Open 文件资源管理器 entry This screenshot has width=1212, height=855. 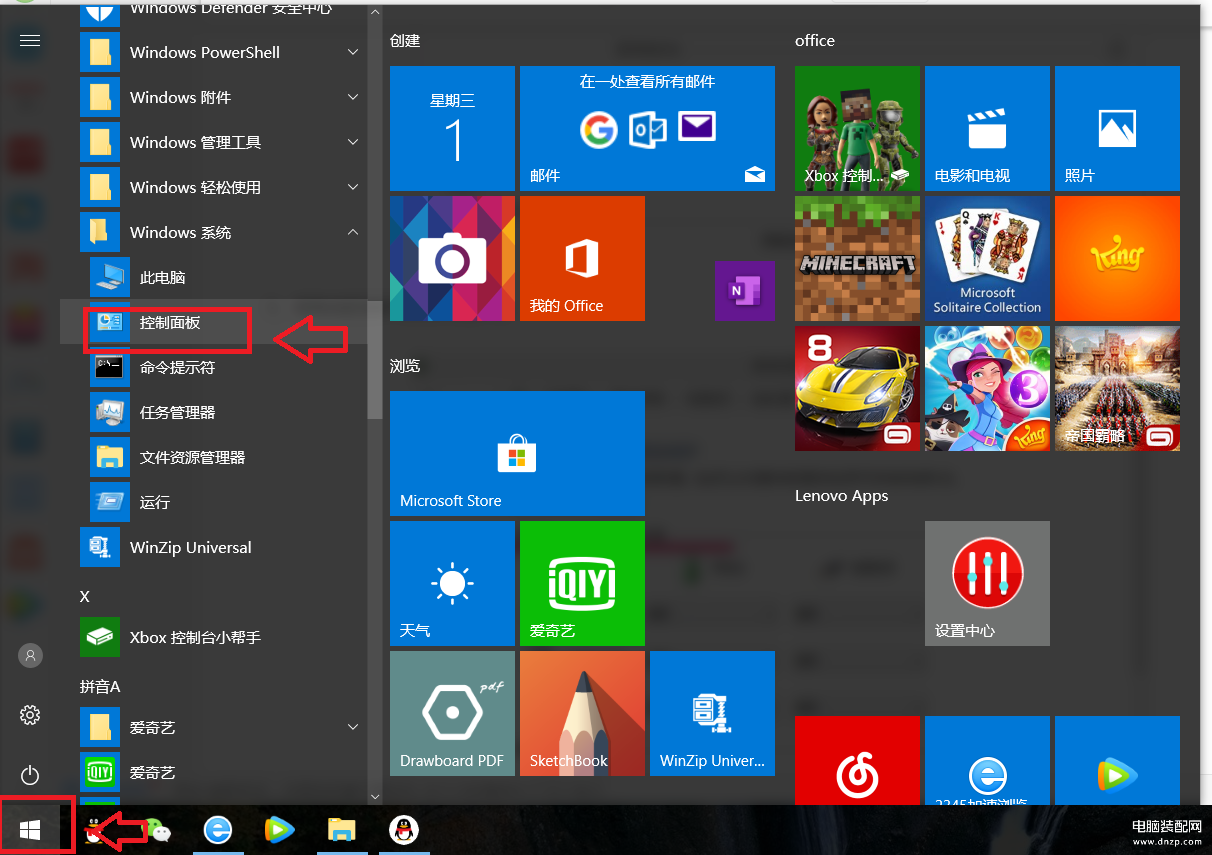(x=214, y=457)
